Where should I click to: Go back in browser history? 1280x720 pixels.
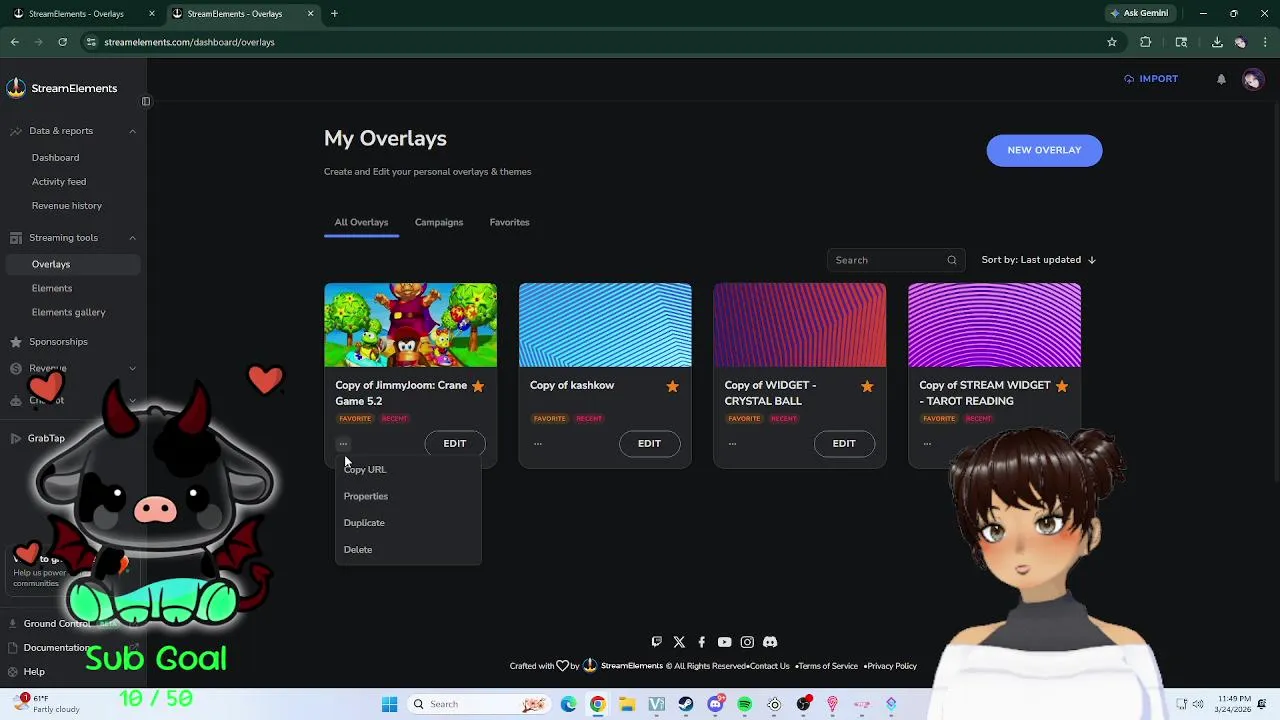15,42
